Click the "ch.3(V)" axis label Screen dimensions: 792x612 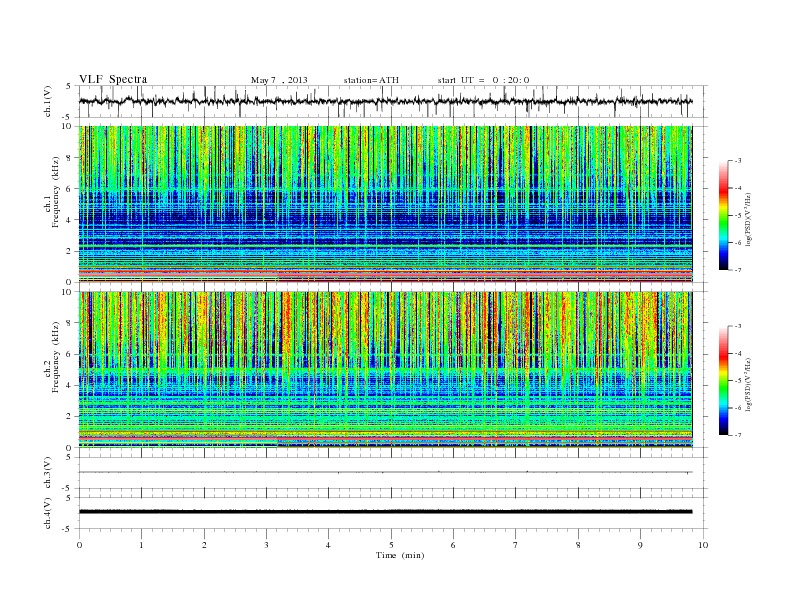click(x=48, y=473)
